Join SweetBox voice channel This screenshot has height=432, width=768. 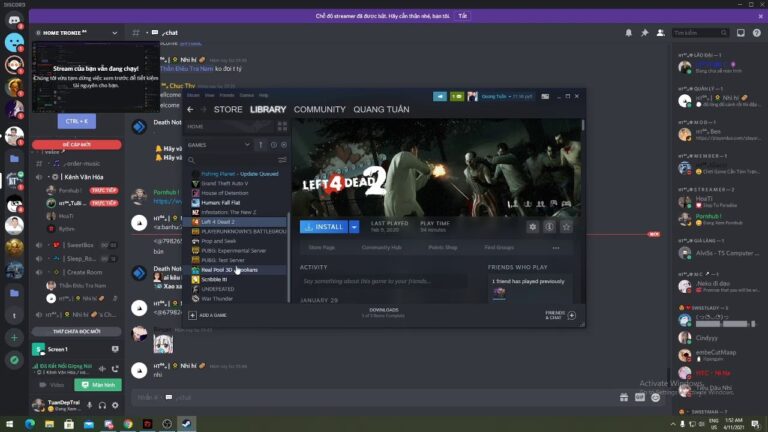[76, 245]
